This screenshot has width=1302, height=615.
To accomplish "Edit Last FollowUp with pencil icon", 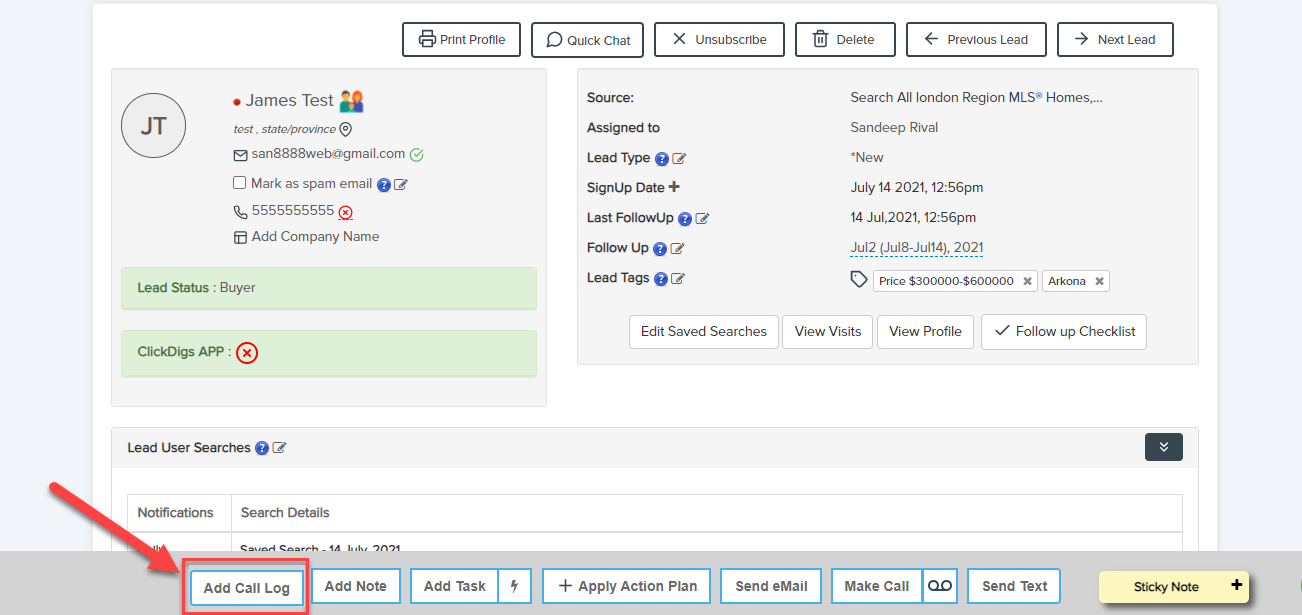I will coord(702,218).
